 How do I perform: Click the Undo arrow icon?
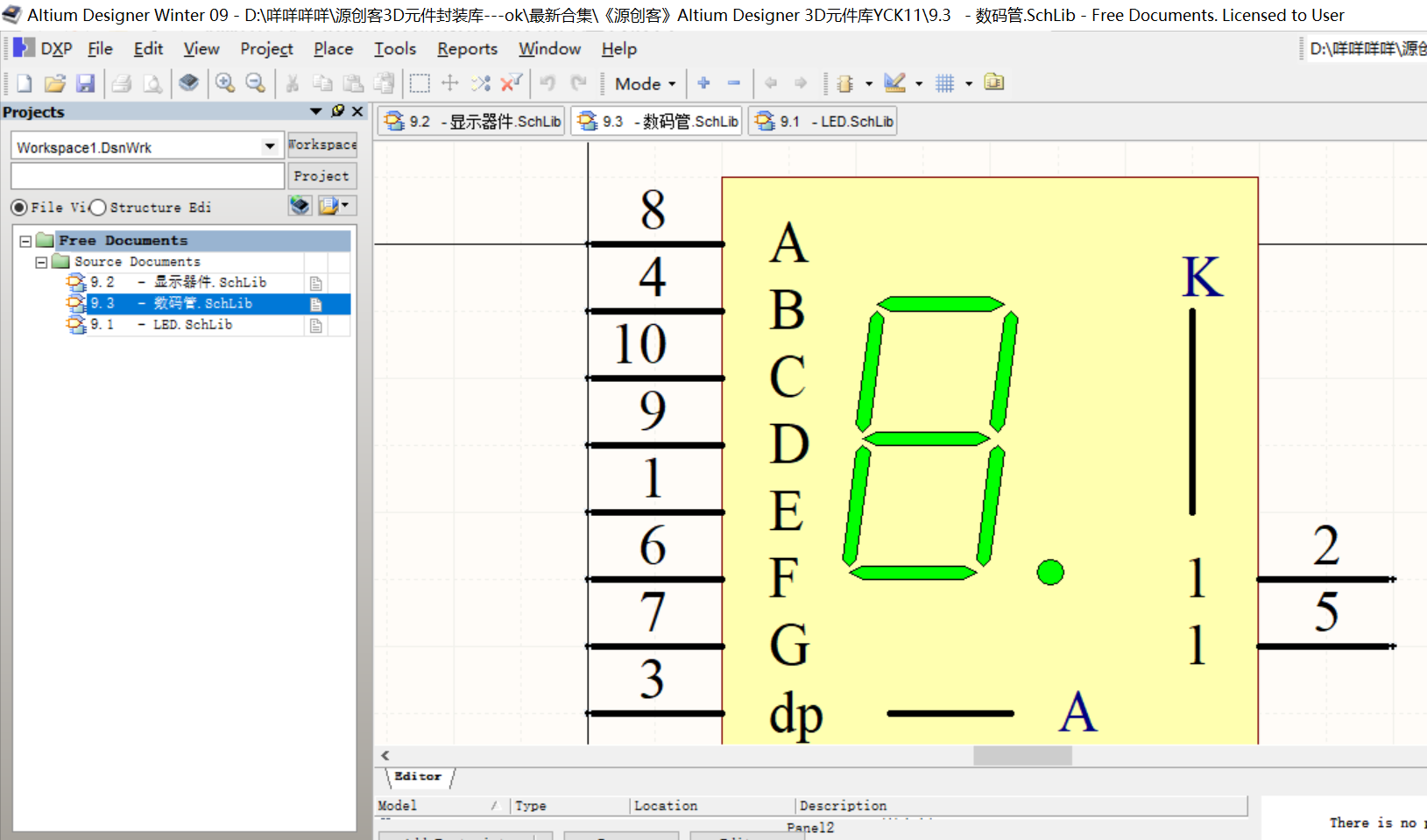tap(547, 83)
